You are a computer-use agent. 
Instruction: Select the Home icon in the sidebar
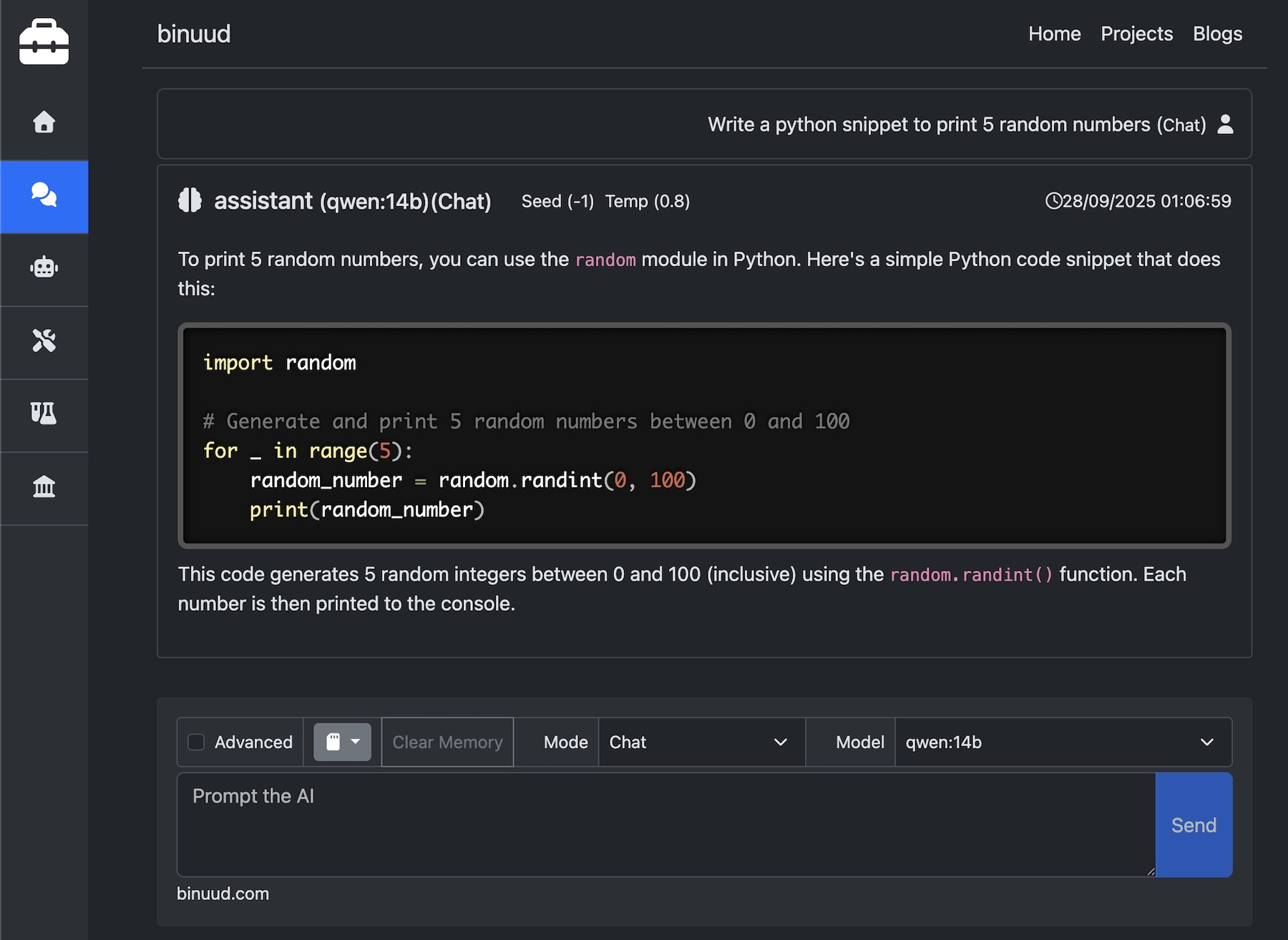44,123
